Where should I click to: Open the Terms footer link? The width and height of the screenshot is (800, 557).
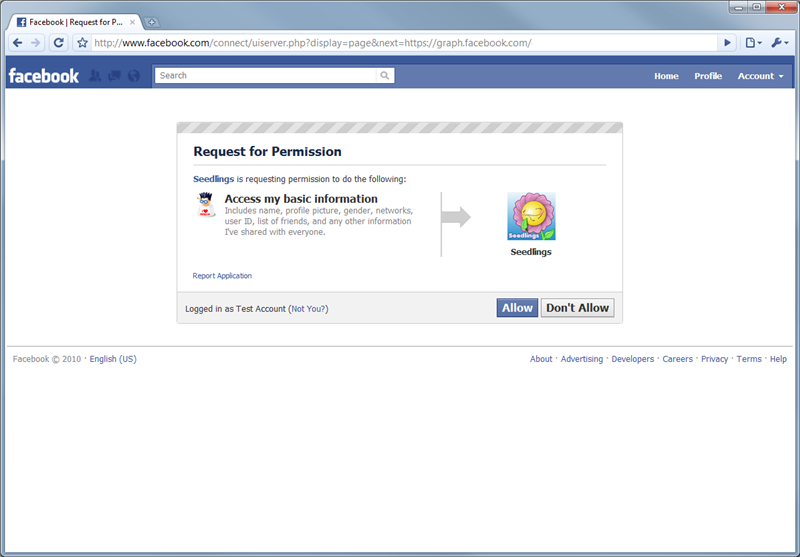(x=749, y=359)
